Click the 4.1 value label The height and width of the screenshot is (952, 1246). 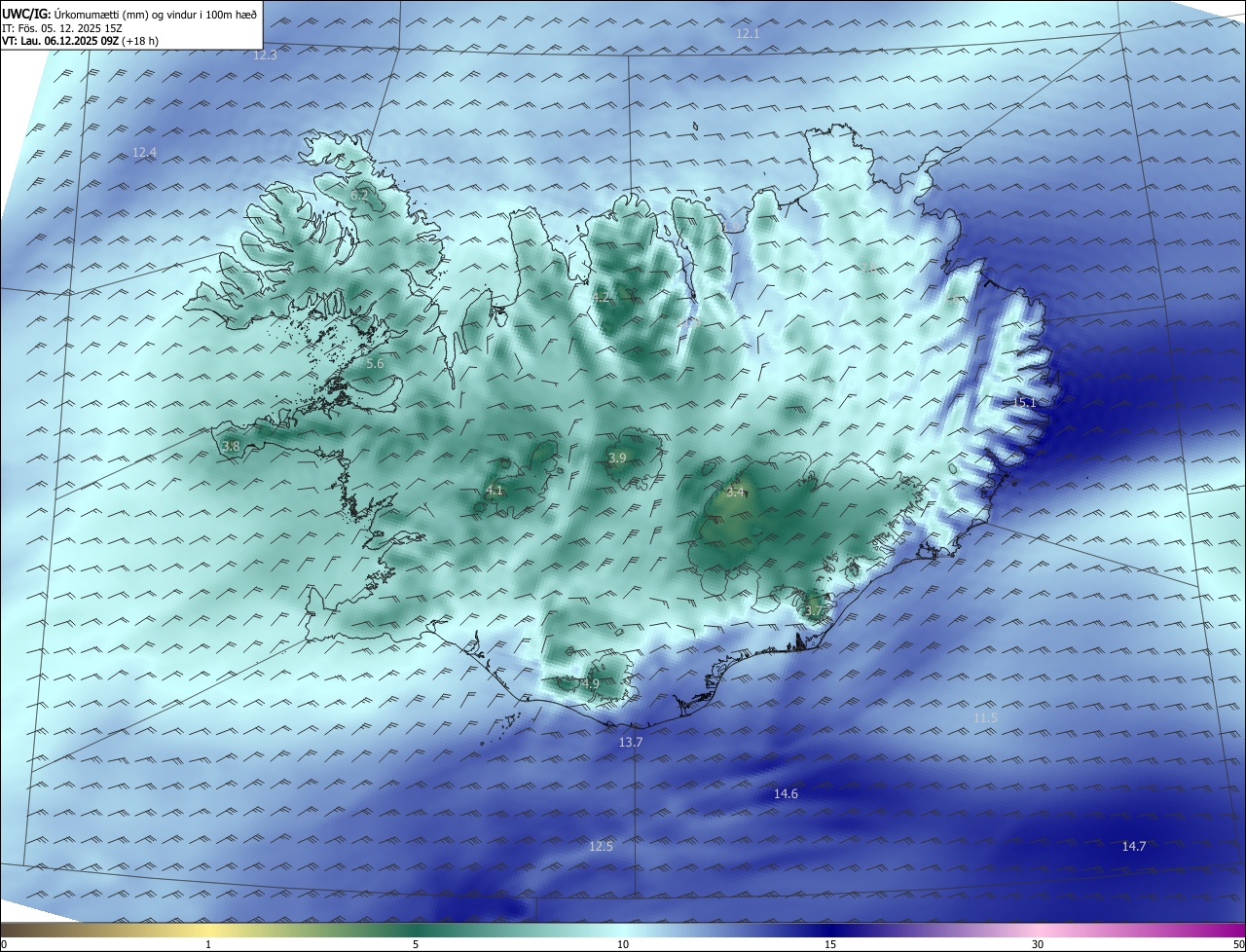pyautogui.click(x=495, y=491)
